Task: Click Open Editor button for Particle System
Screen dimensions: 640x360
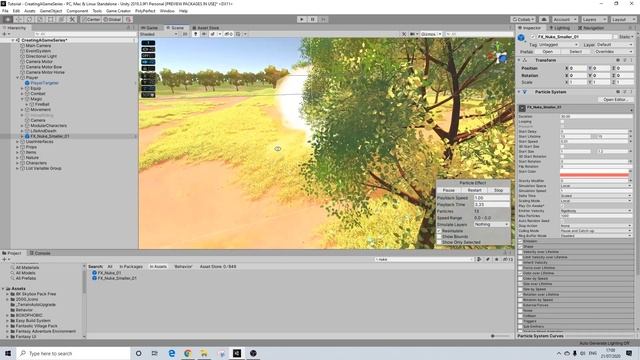Action: click(x=615, y=100)
